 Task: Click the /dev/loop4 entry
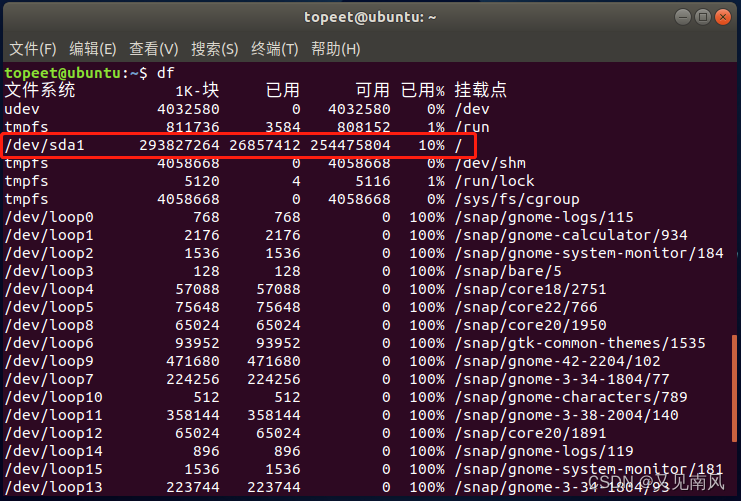point(49,289)
